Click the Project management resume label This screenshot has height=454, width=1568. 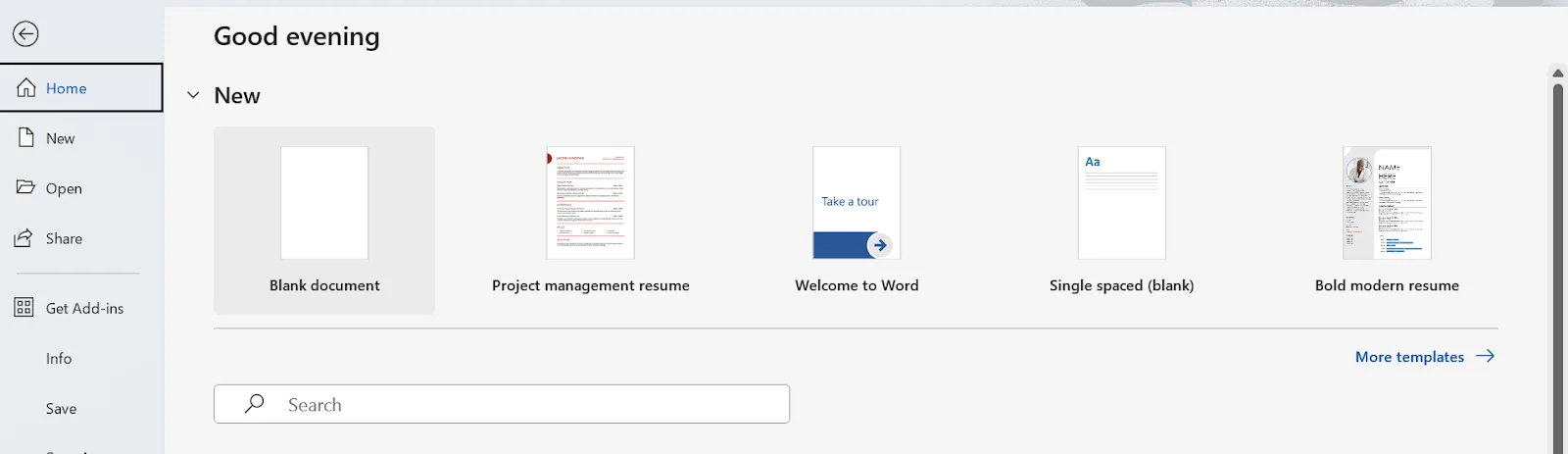[x=591, y=285]
